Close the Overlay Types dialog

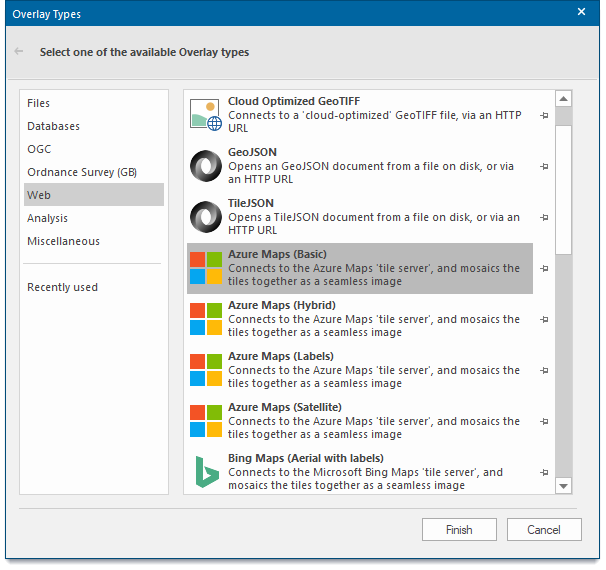[x=581, y=12]
